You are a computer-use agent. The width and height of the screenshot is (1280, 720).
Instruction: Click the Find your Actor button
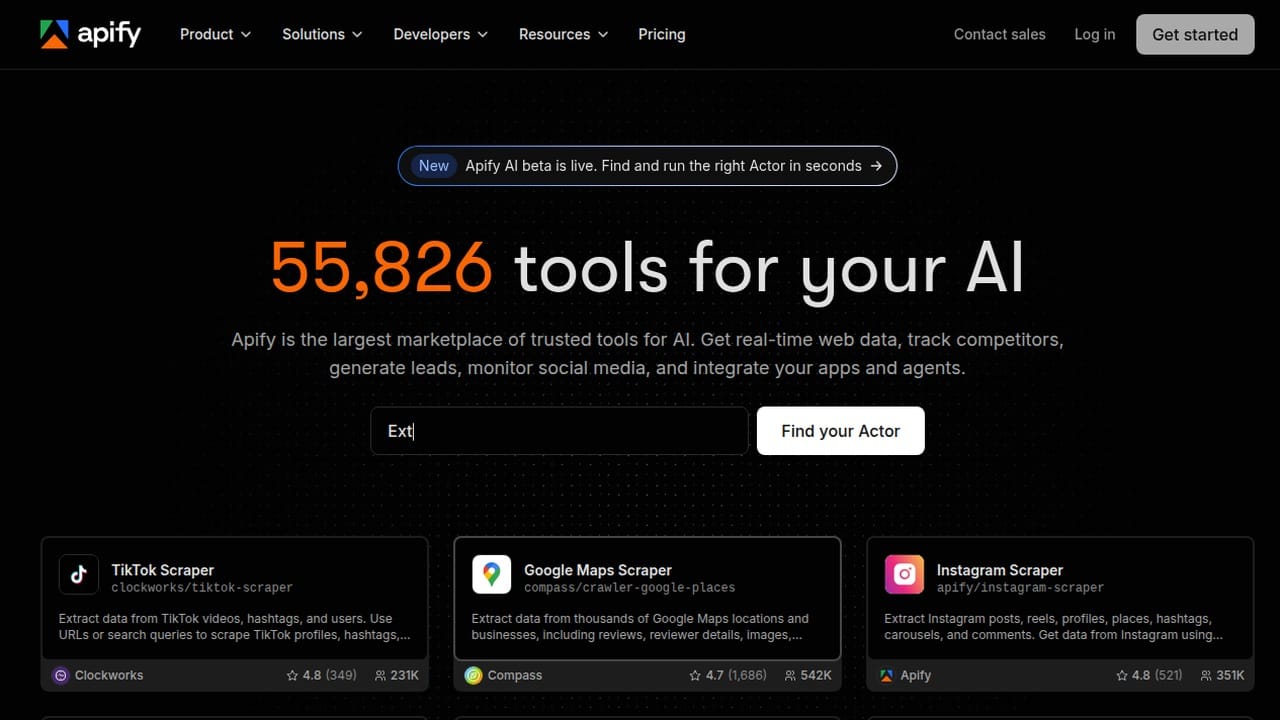tap(841, 431)
